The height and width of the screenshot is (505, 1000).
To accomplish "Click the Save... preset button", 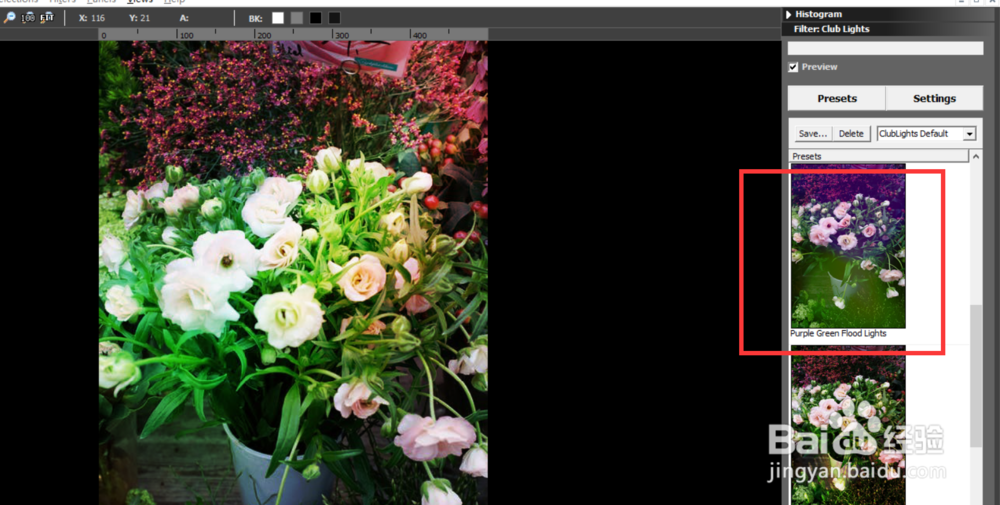I will pos(812,133).
